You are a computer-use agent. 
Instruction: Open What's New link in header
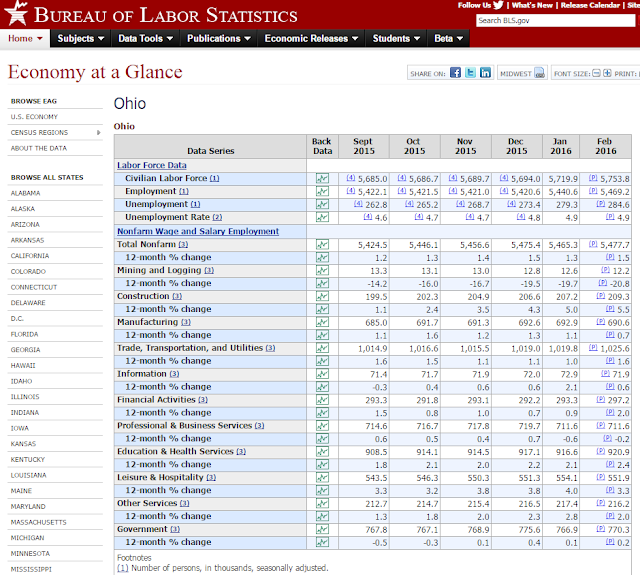coord(532,5)
